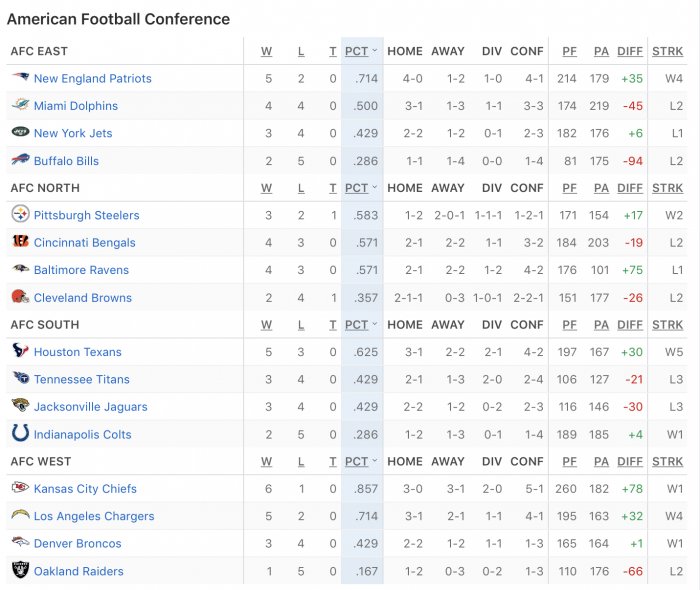Click the Indianapolis Colts horseshoe icon
The width and height of the screenshot is (700, 590).
tap(20, 433)
